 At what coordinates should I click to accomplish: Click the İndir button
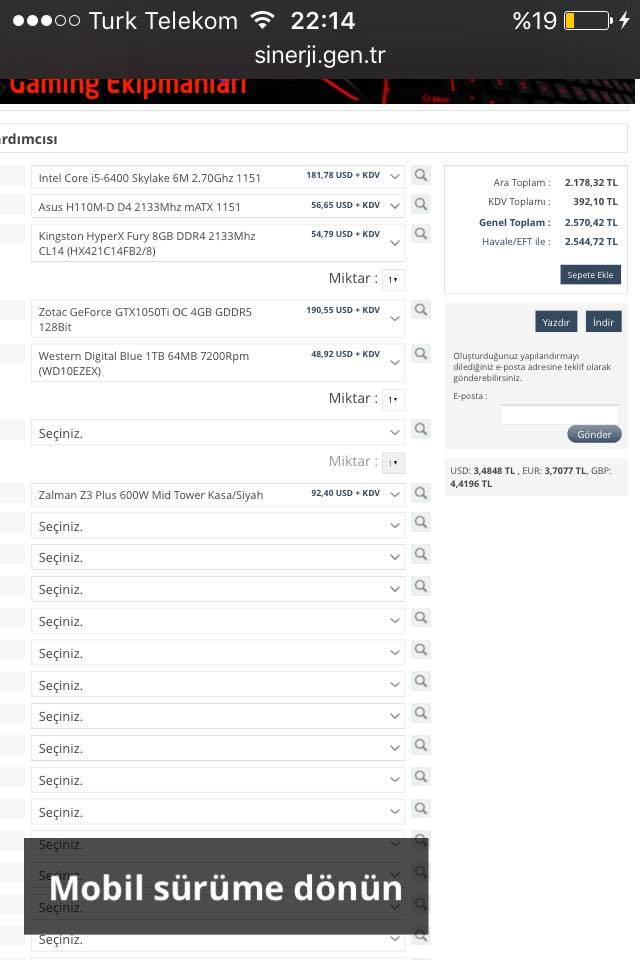pos(603,322)
